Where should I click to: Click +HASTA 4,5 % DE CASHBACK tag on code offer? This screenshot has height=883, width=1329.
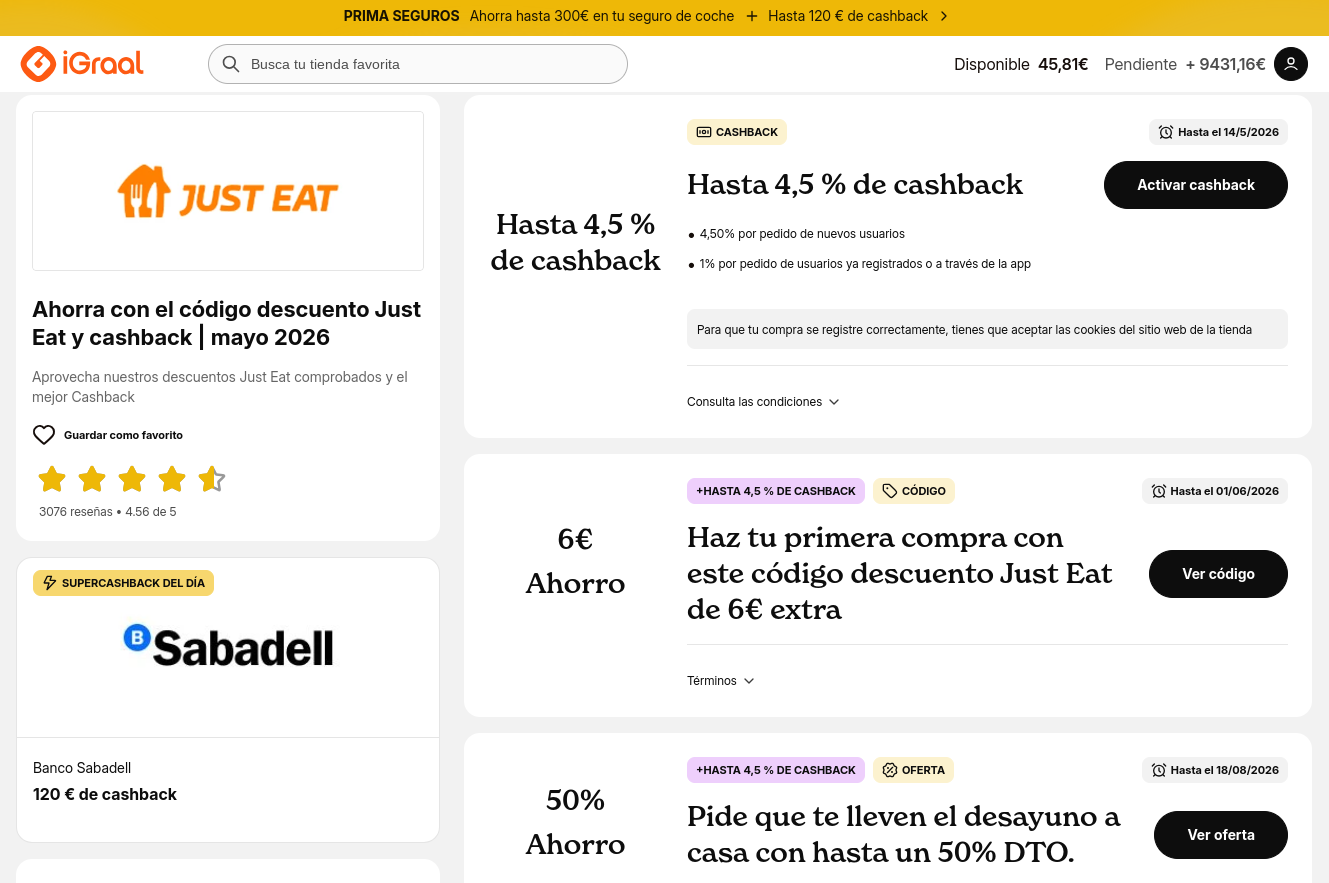tap(776, 491)
